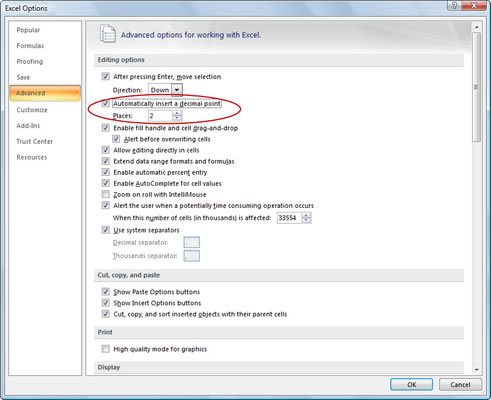The height and width of the screenshot is (400, 491).
Task: Click the Print section header
Action: point(279,332)
